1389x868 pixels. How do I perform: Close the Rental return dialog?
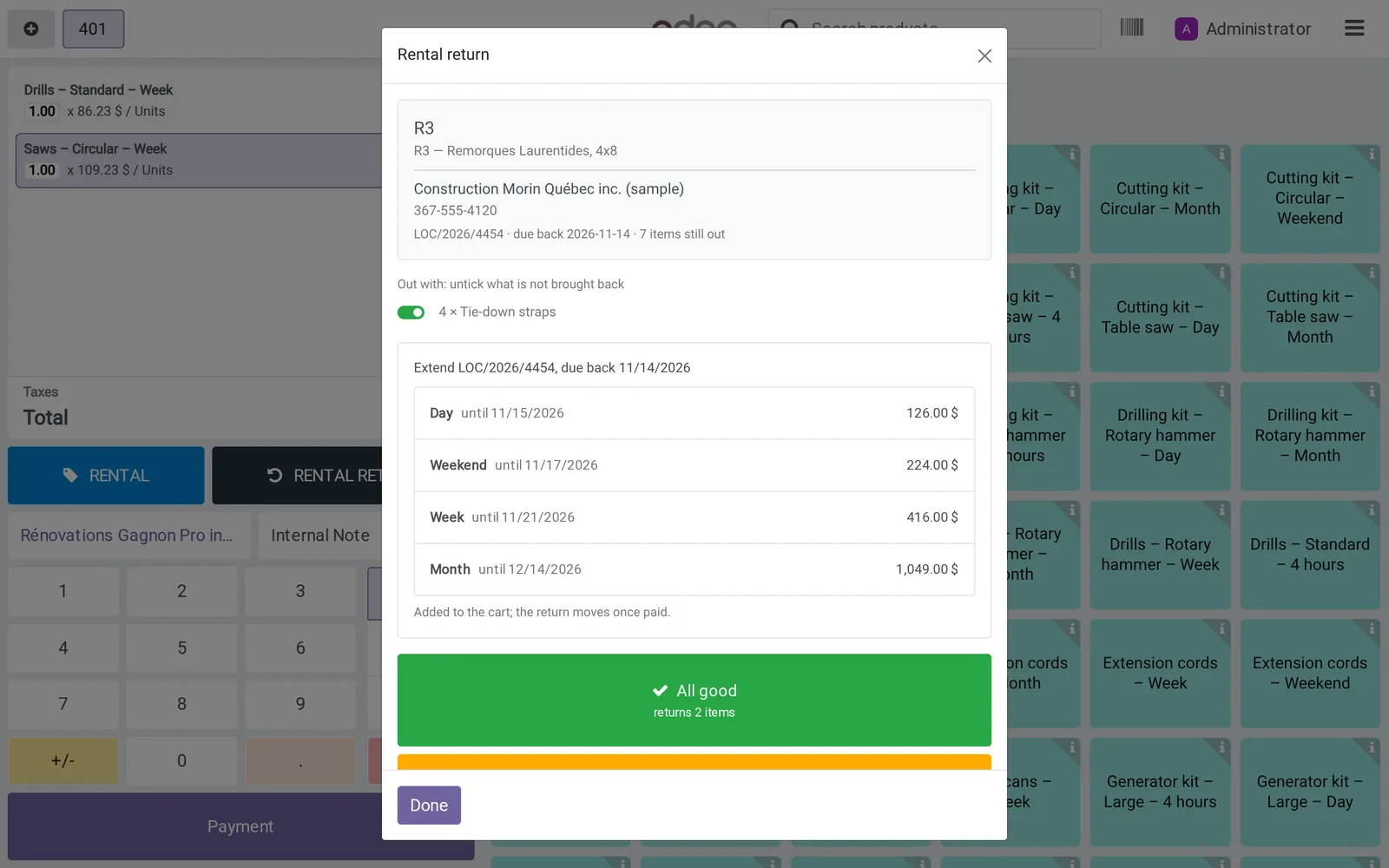pyautogui.click(x=984, y=56)
